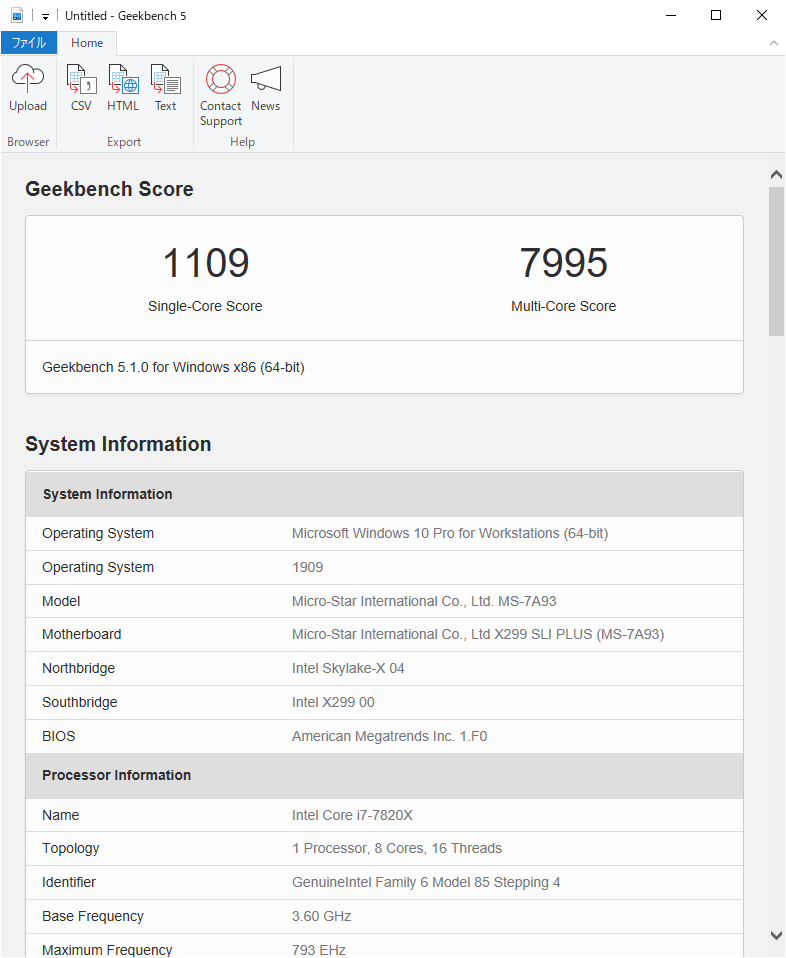The height and width of the screenshot is (958, 786).
Task: Click Microsoft Windows 10 Pro for Workstations value
Action: click(x=450, y=533)
